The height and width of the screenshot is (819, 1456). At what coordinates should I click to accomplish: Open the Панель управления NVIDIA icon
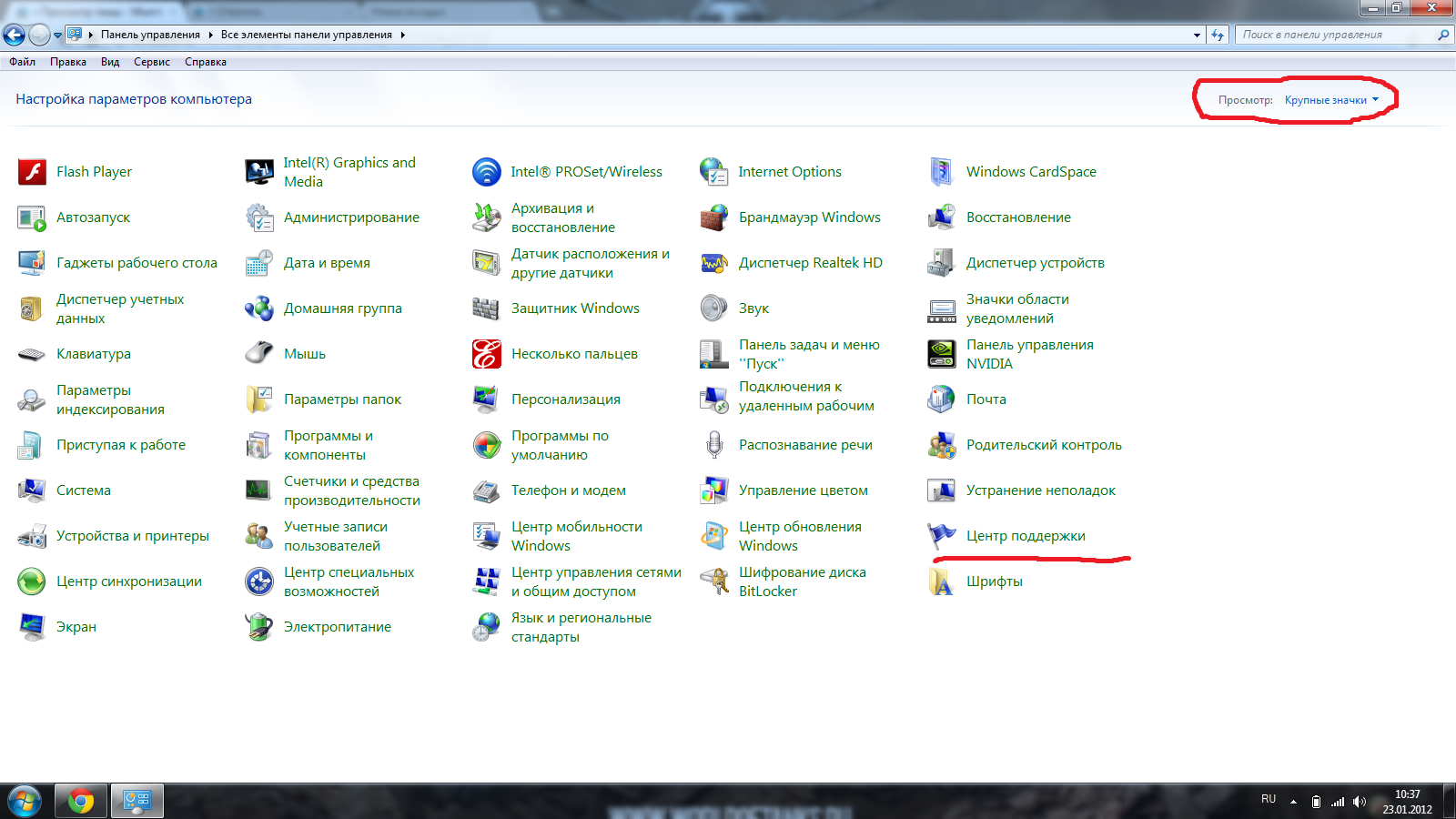coord(942,354)
